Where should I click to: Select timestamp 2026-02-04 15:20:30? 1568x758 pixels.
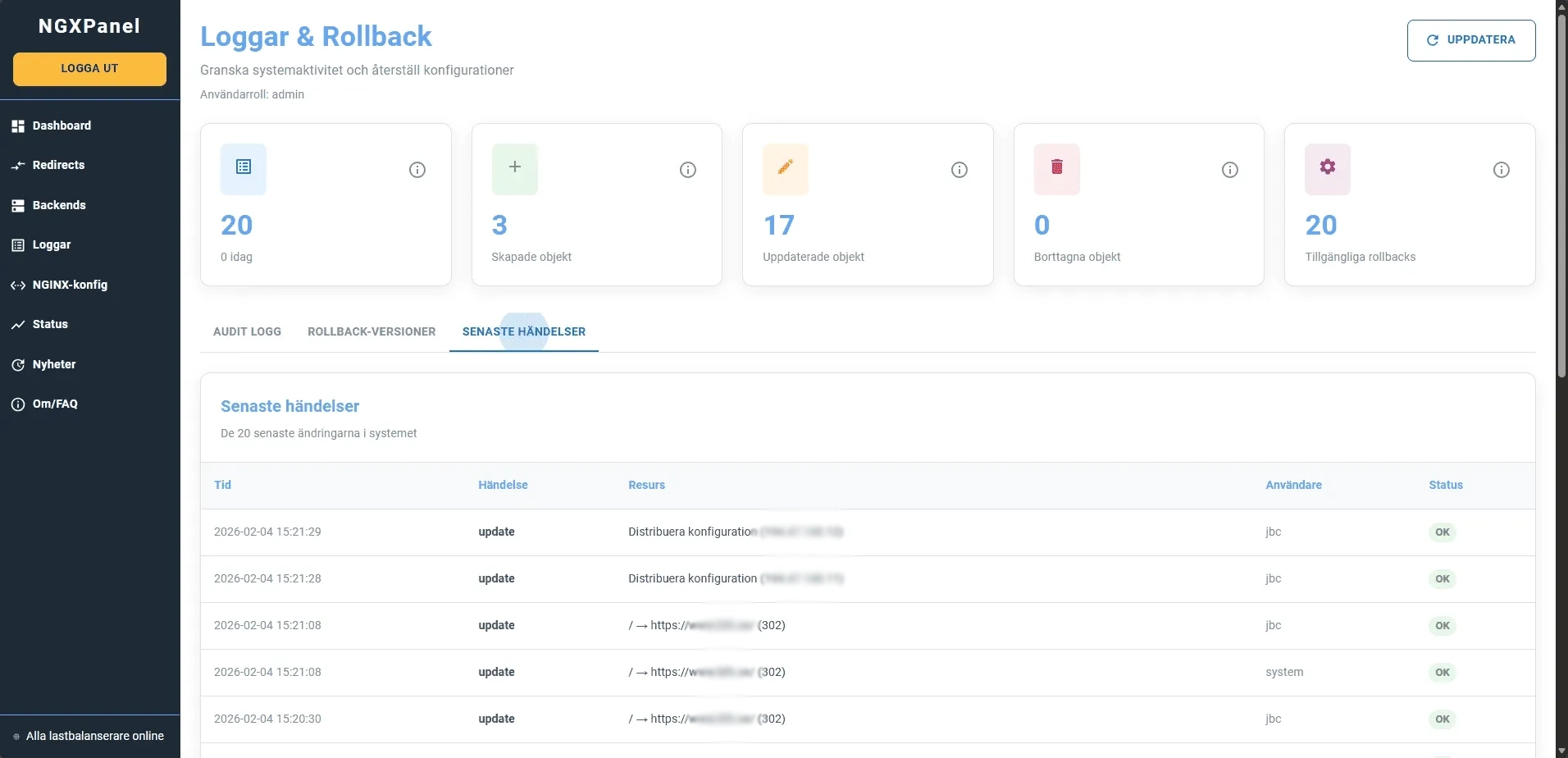tap(267, 719)
